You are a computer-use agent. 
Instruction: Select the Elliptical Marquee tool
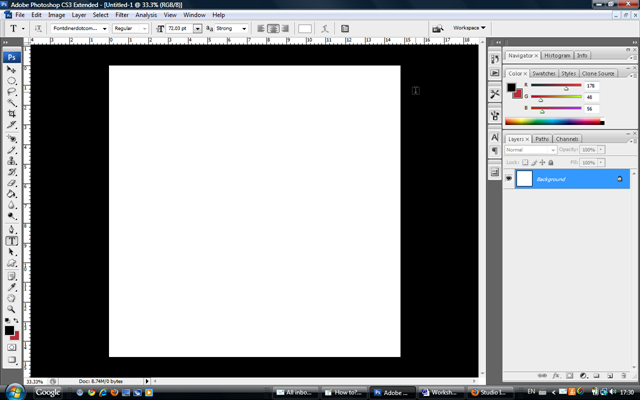point(11,81)
